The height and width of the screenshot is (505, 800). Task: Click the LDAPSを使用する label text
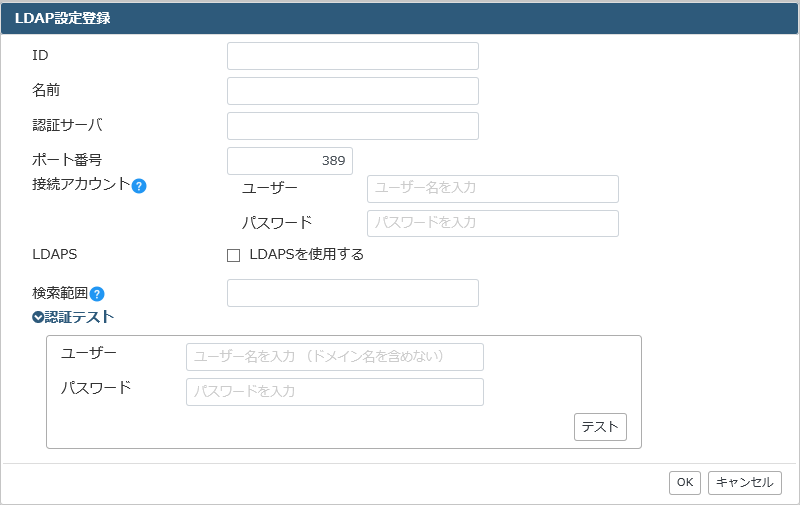[x=306, y=254]
